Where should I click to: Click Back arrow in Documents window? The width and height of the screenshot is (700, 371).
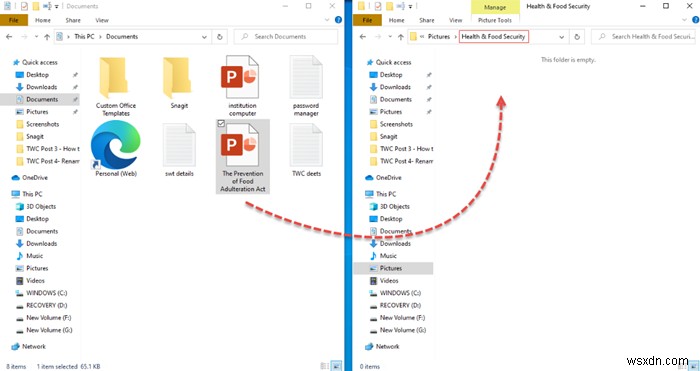click(x=9, y=37)
